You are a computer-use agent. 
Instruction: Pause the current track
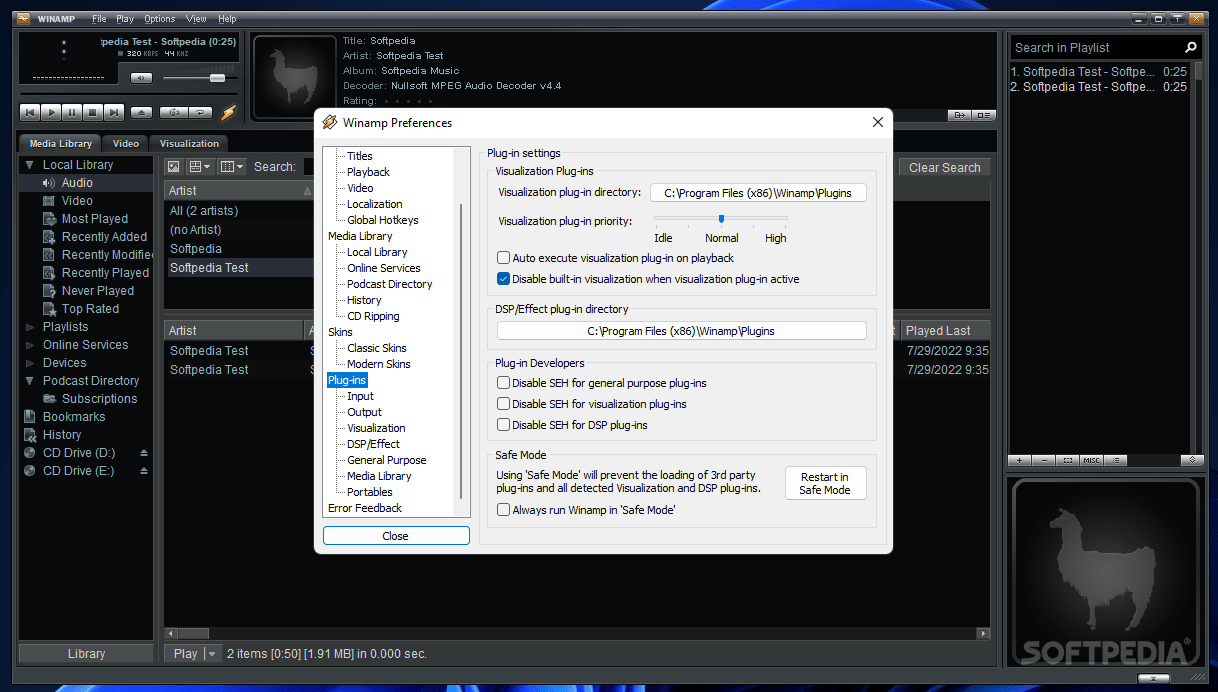coord(72,113)
